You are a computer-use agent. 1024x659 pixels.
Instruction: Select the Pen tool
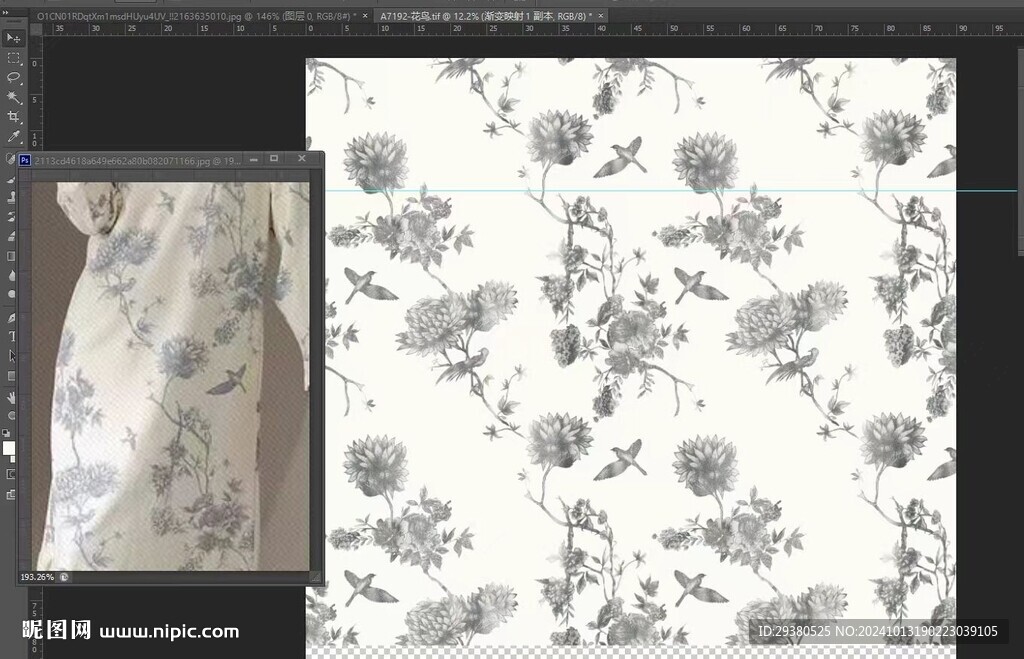click(10, 317)
